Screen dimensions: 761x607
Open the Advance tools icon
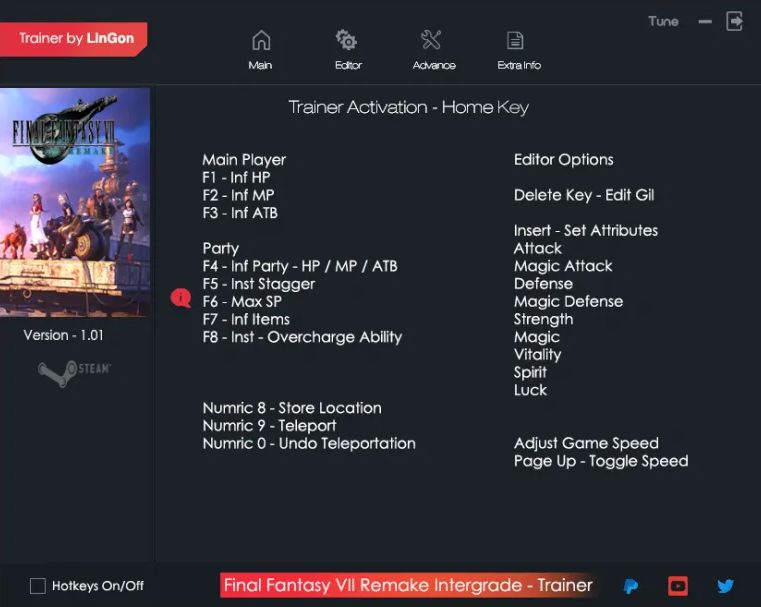(x=431, y=40)
